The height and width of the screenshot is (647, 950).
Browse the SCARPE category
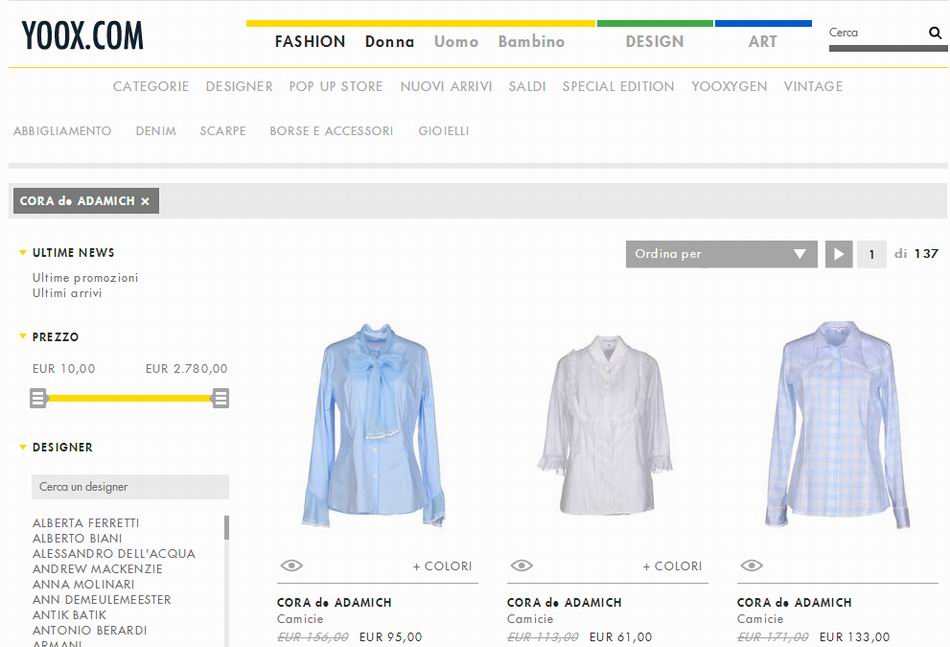pos(223,131)
